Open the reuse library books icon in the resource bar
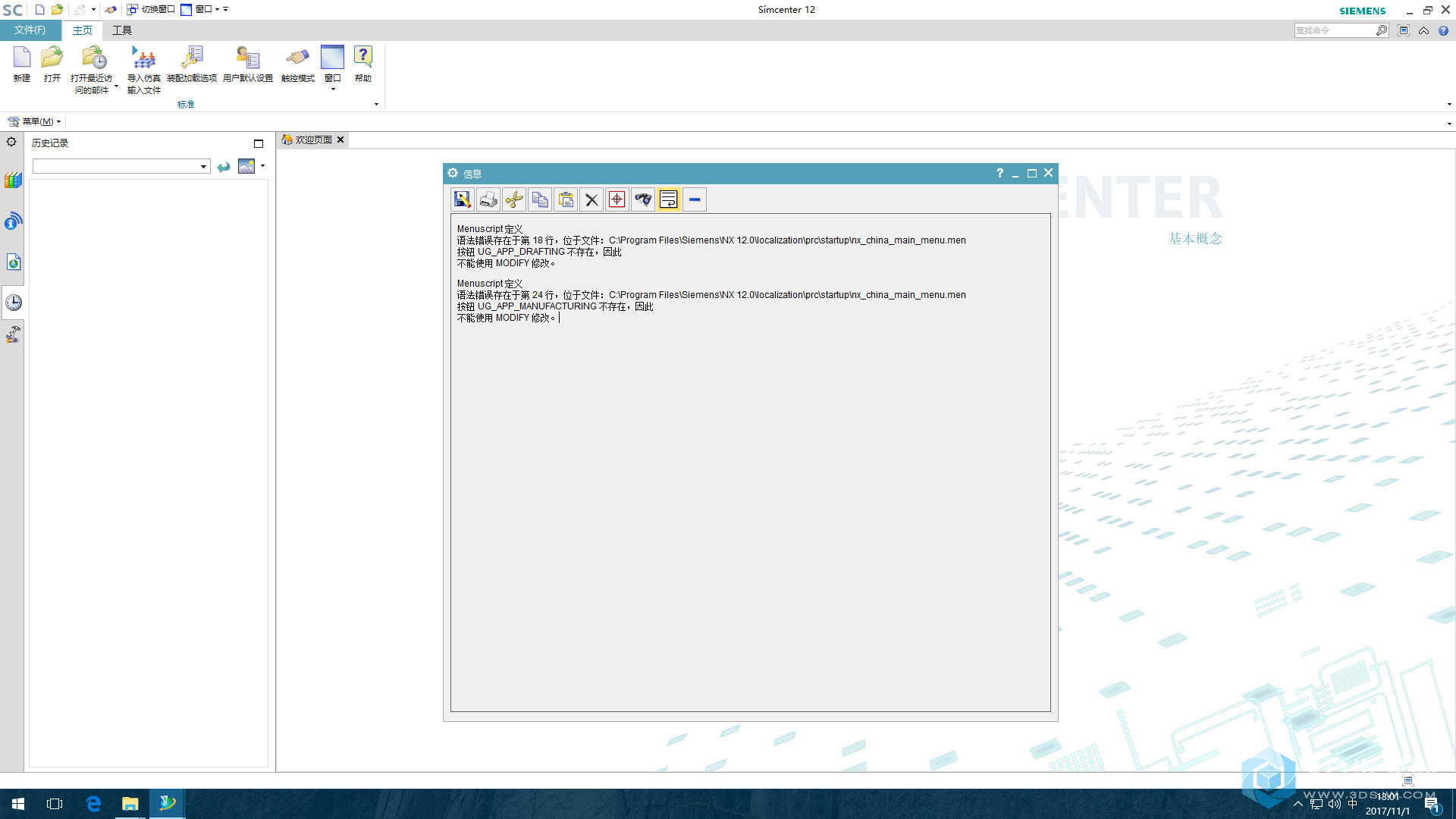 tap(13, 180)
